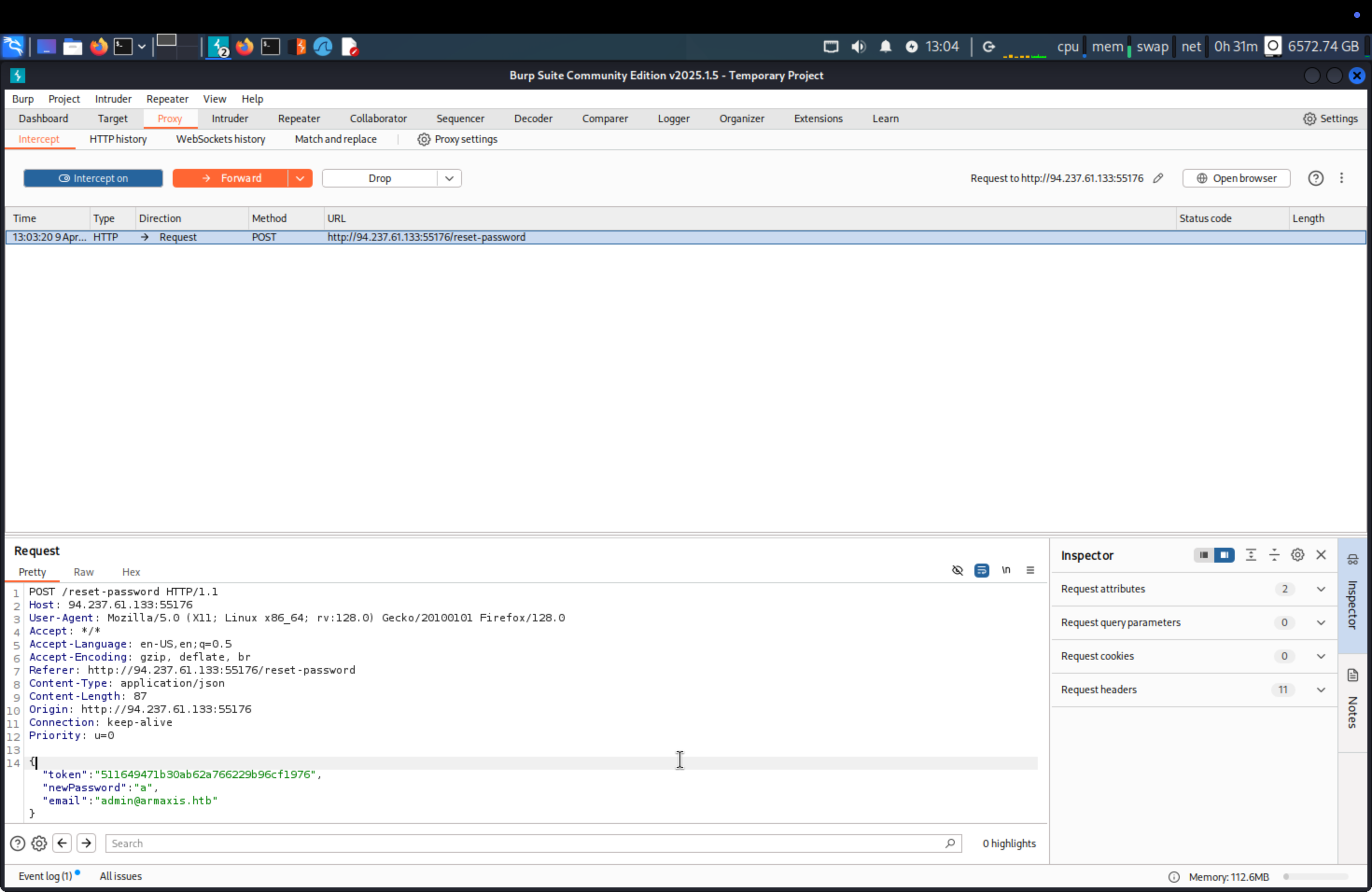Select the Hex request view tab
The width and height of the screenshot is (1372, 892).
click(131, 571)
